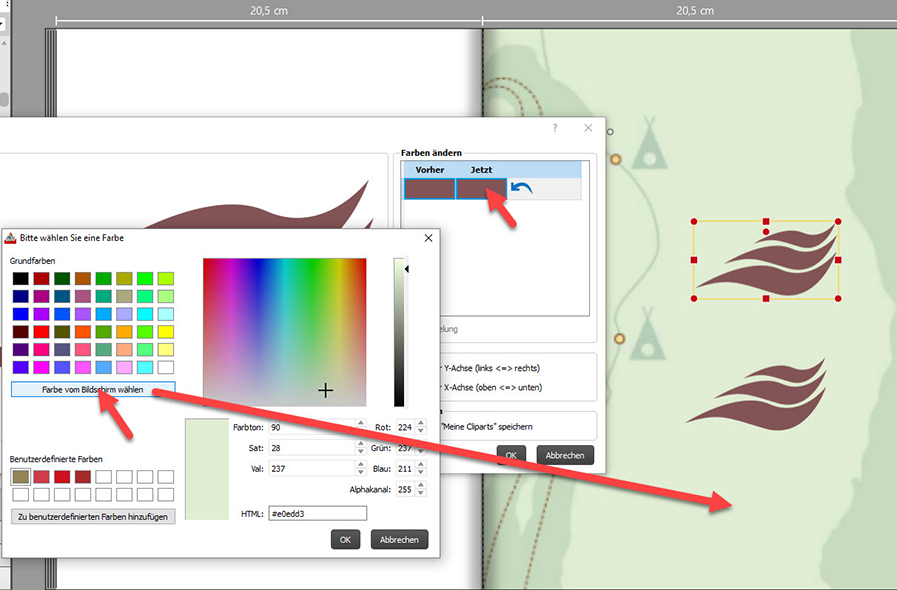
Task: Select the first olive custom color swatch
Action: pyautogui.click(x=20, y=476)
